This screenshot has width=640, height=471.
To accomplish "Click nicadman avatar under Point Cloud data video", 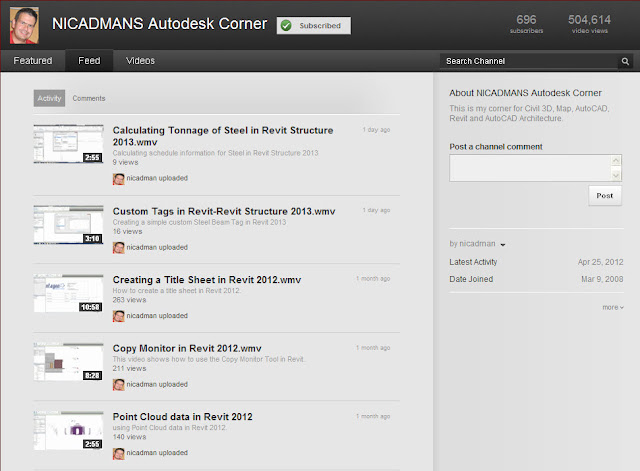I will point(118,453).
